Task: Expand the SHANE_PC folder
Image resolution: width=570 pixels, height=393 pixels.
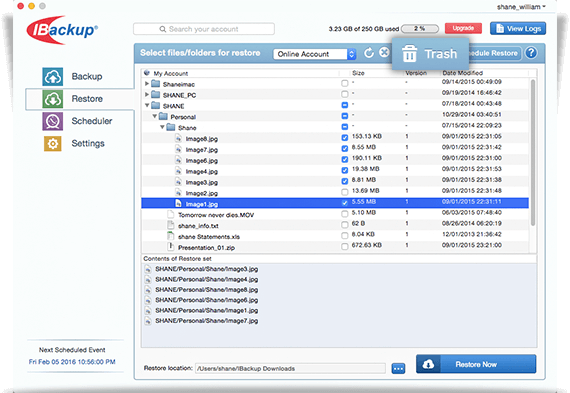Action: pyautogui.click(x=147, y=95)
